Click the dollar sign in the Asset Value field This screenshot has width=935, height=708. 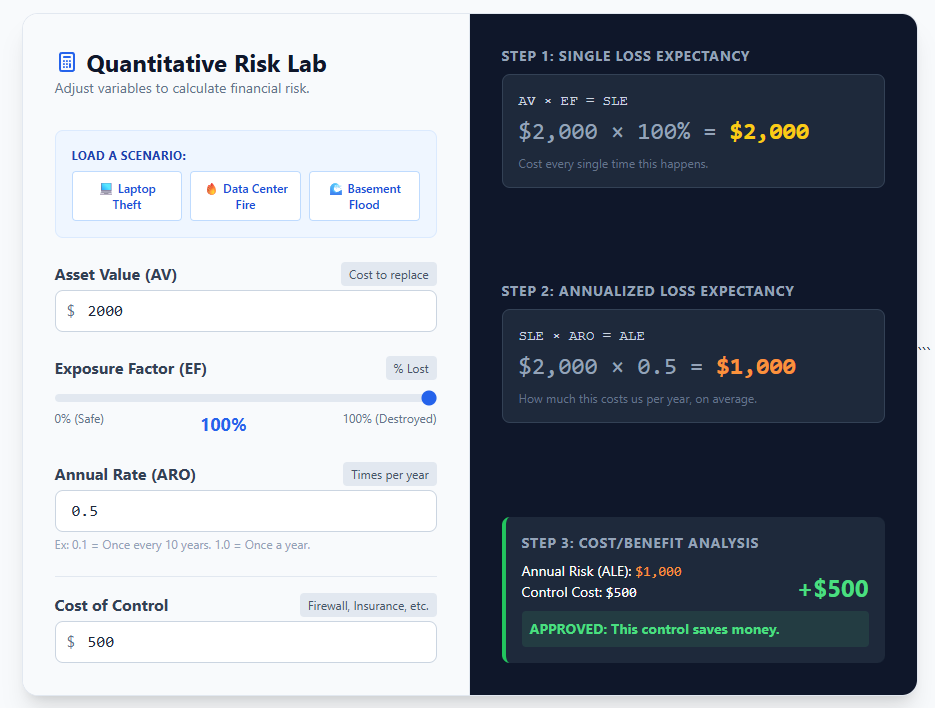click(70, 311)
